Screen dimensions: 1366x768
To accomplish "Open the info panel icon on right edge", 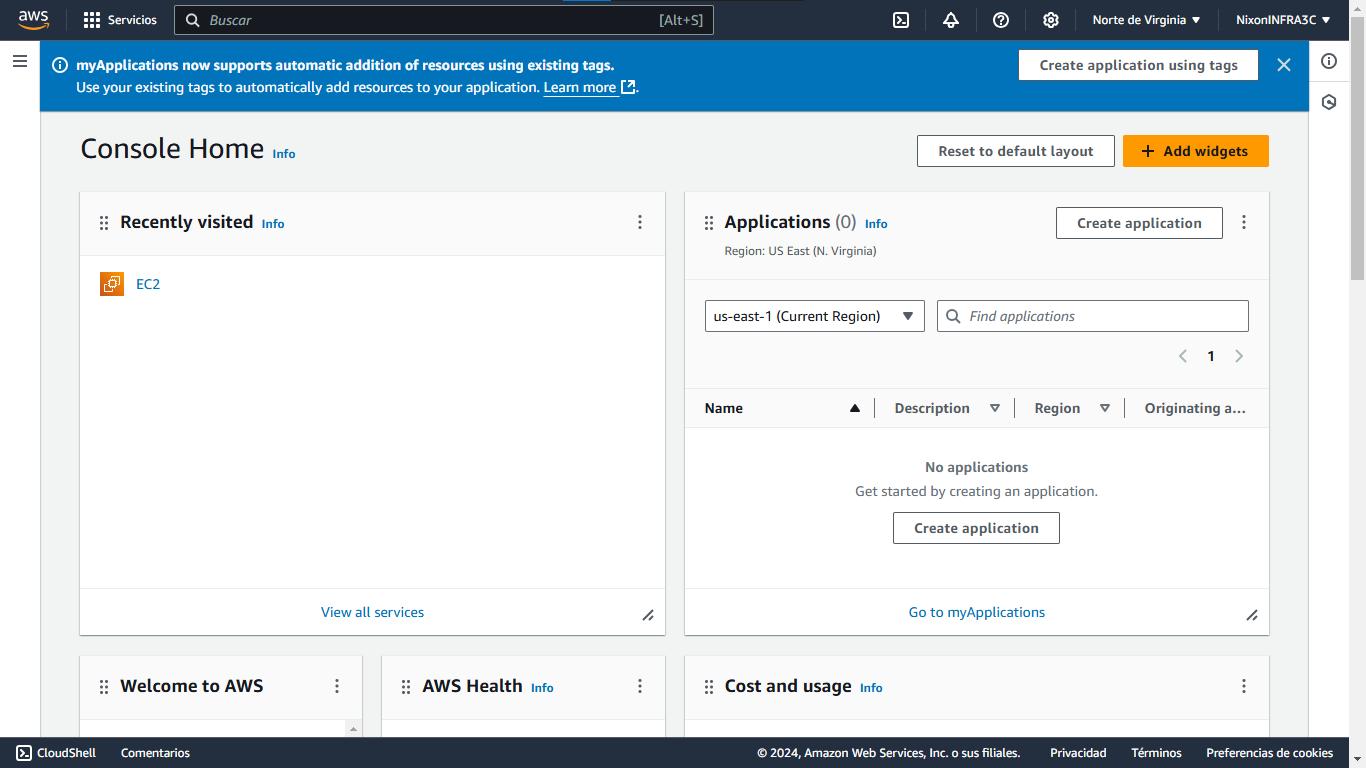I will click(x=1329, y=61).
